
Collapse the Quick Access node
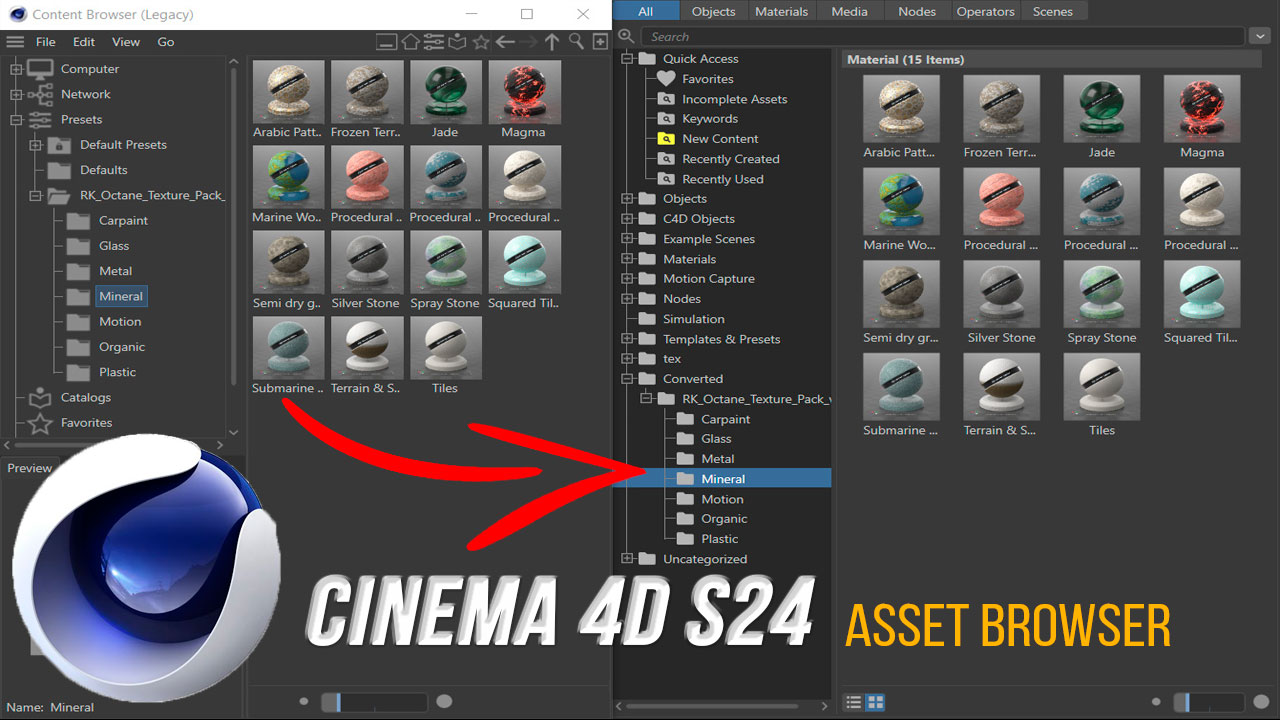point(627,59)
